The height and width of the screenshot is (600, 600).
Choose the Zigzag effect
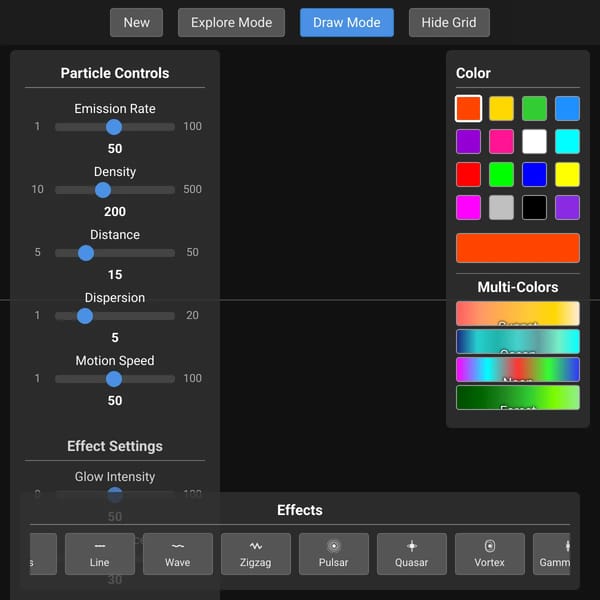pos(256,554)
